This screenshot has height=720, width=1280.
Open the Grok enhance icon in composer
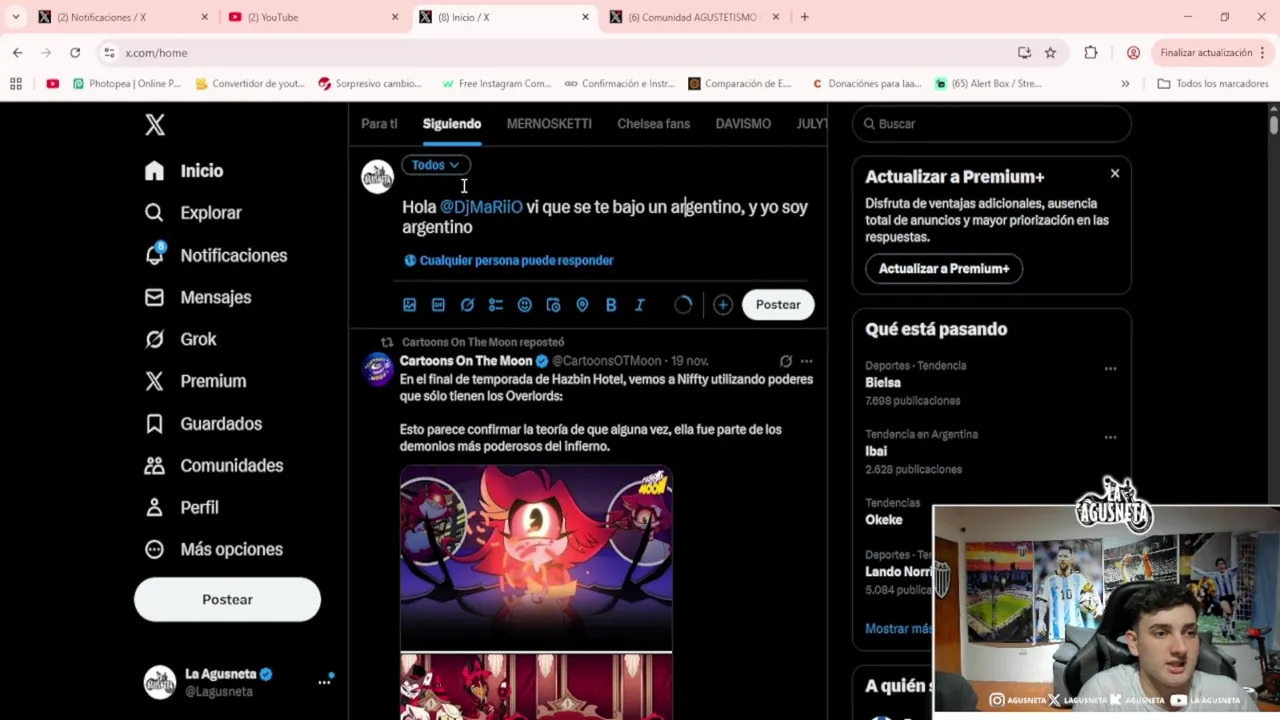467,305
